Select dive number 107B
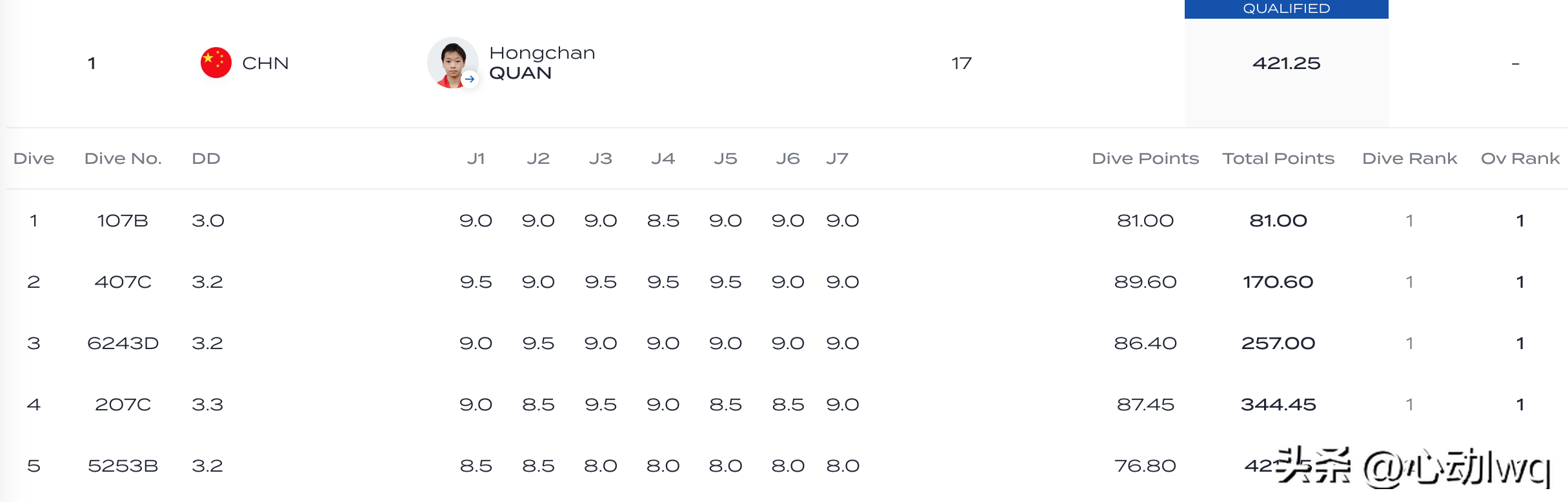The width and height of the screenshot is (1568, 502). [x=123, y=221]
